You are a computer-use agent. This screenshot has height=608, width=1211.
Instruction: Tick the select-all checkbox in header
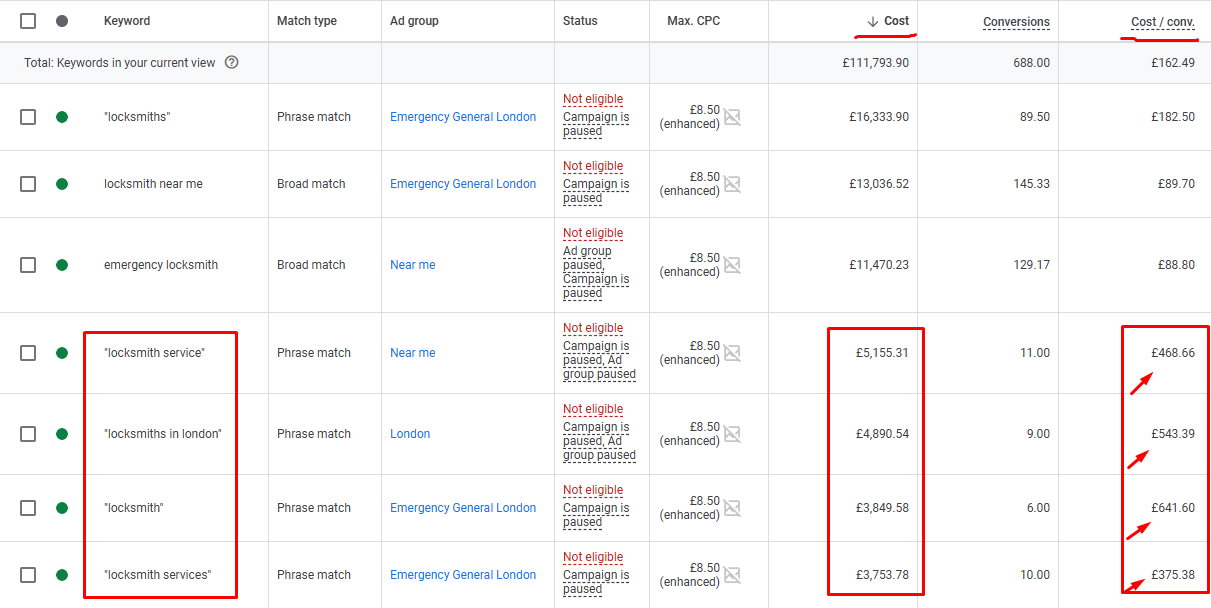click(x=28, y=21)
